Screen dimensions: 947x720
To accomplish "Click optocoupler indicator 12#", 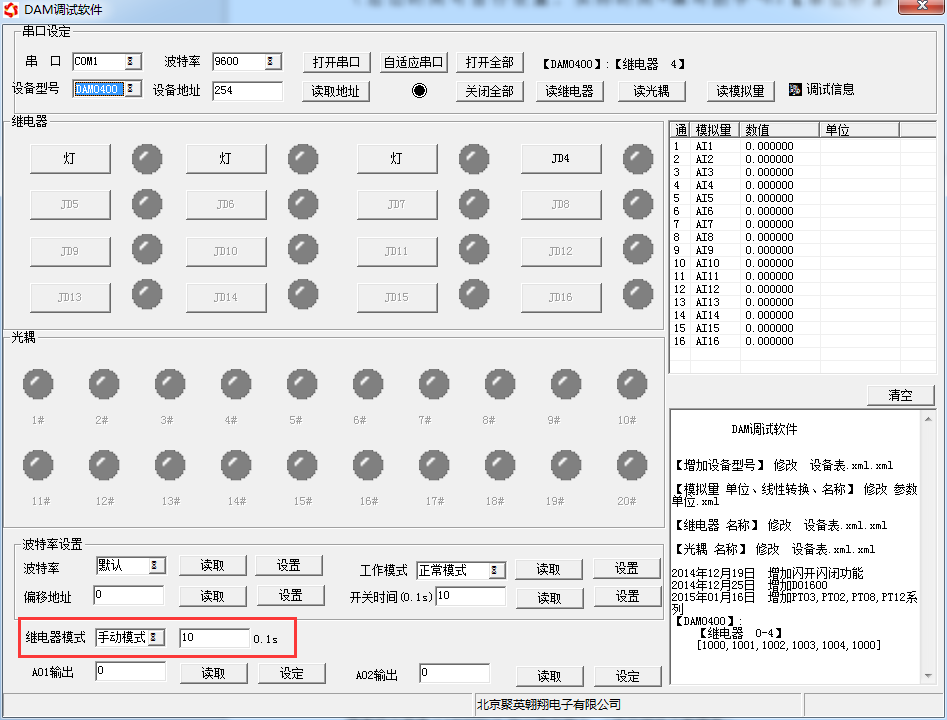I will coord(104,464).
